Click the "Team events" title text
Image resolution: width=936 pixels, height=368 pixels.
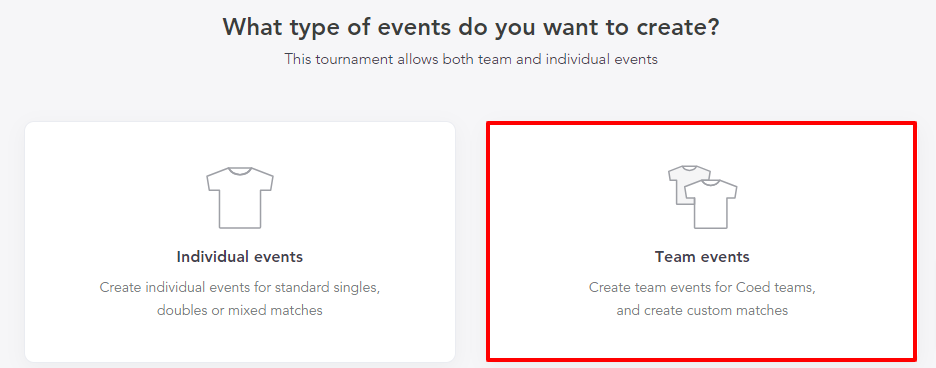click(702, 257)
